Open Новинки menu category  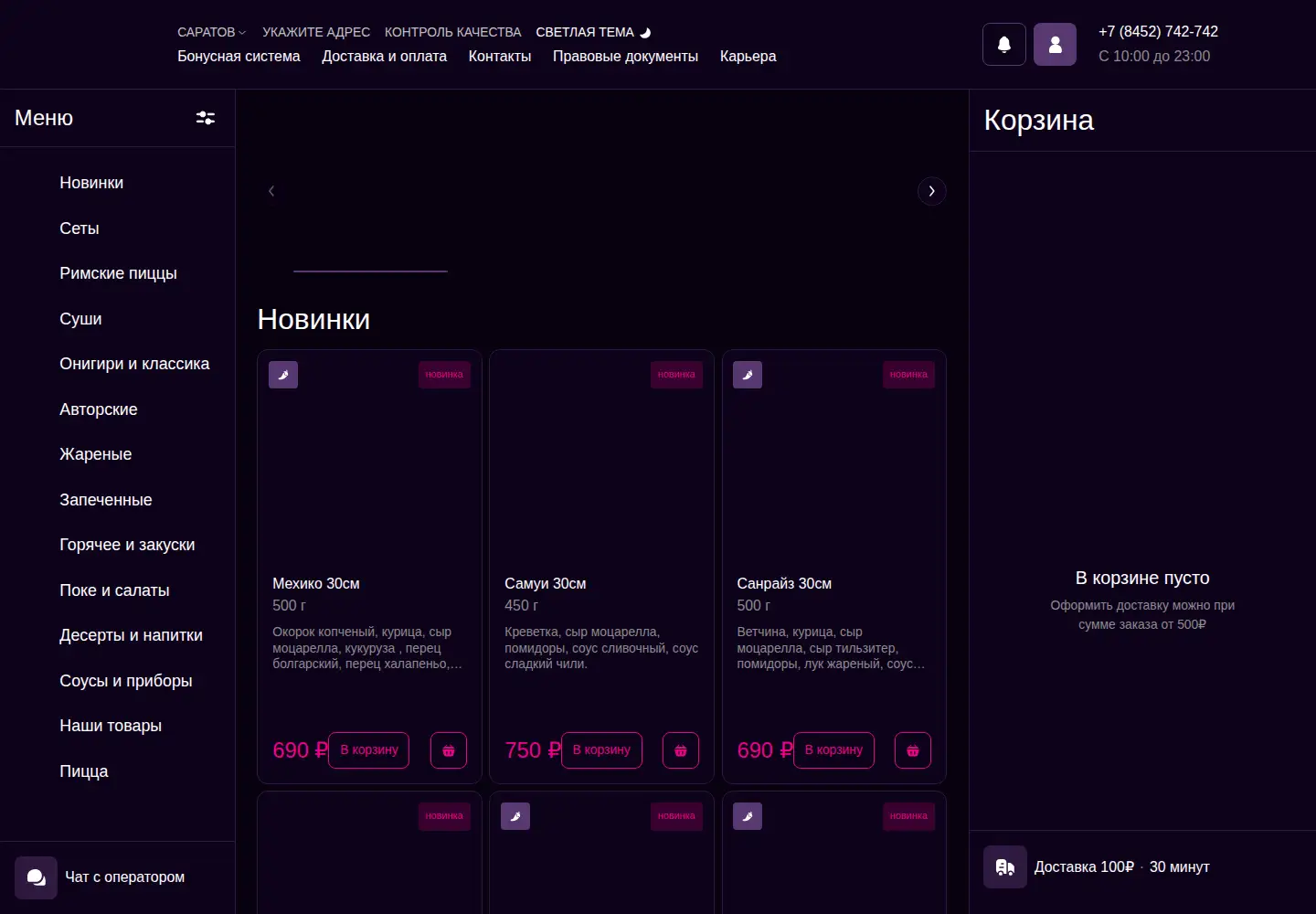coord(91,183)
